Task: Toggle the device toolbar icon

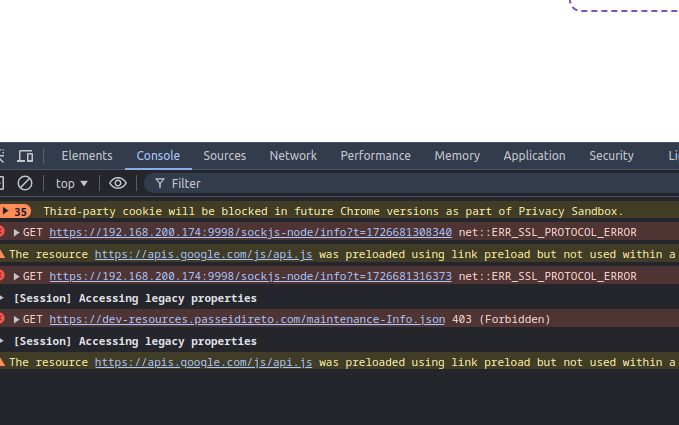Action: pyautogui.click(x=25, y=156)
